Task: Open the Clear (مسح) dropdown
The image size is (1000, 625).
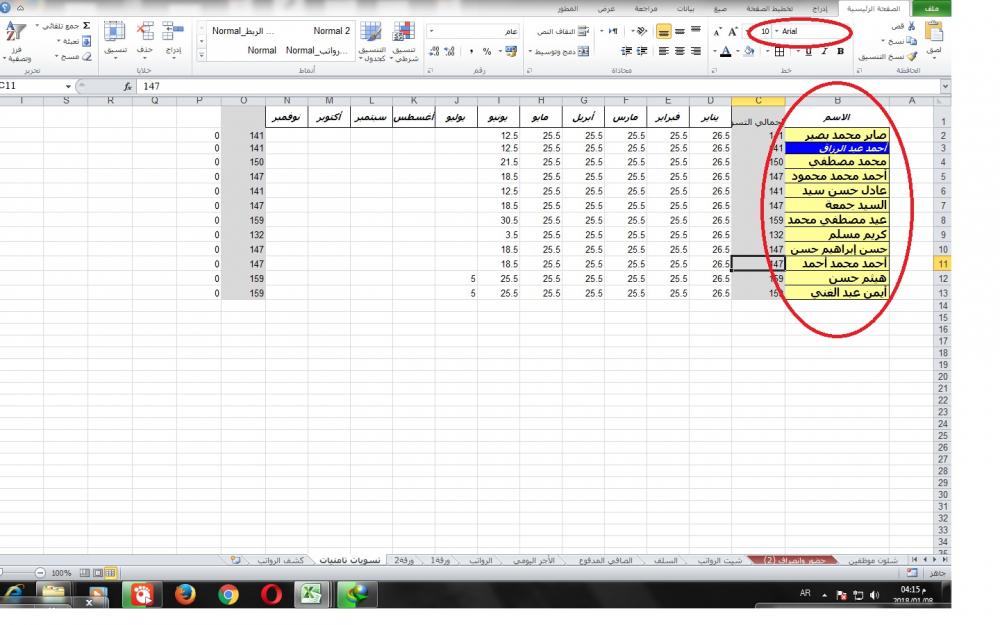Action: [x=74, y=57]
